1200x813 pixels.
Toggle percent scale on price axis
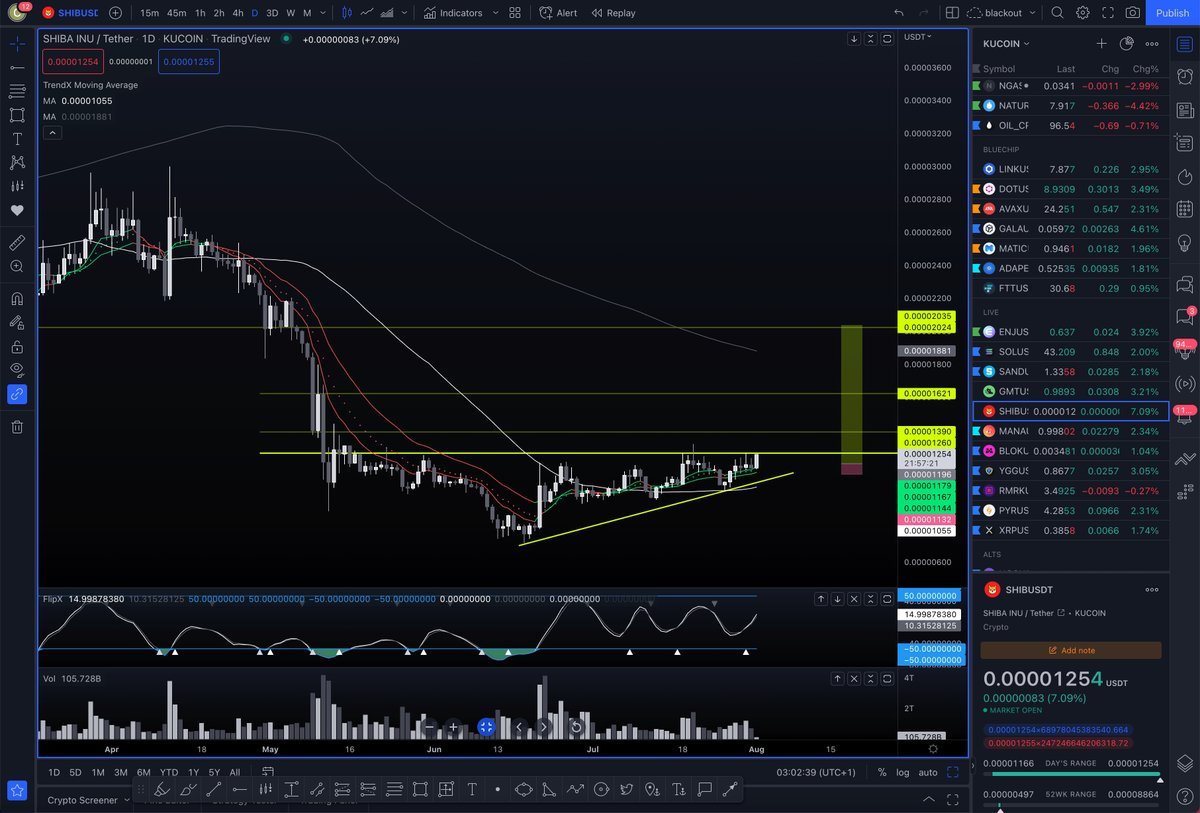(x=881, y=772)
